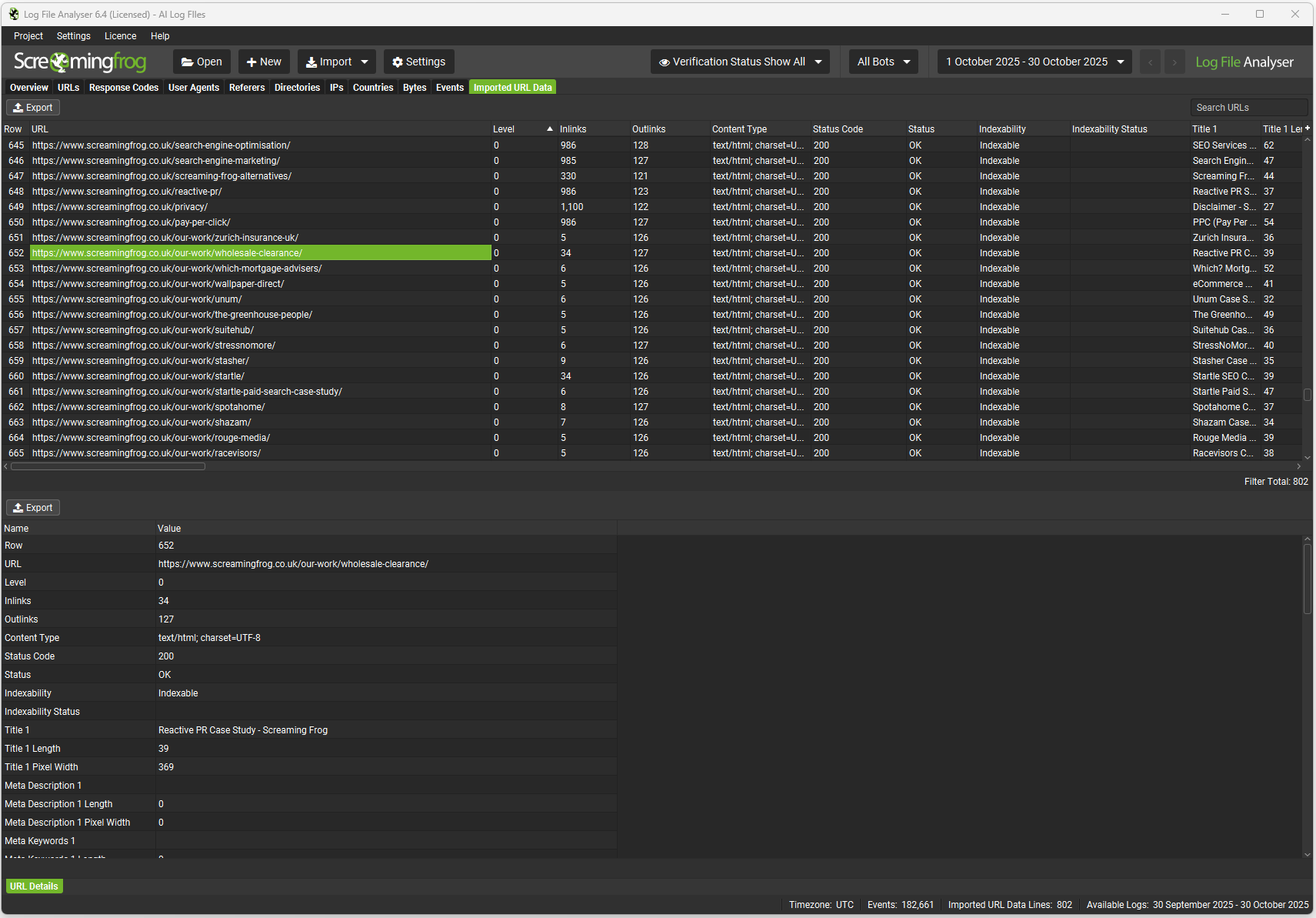
Task: Click the New project plus icon
Action: click(x=264, y=62)
